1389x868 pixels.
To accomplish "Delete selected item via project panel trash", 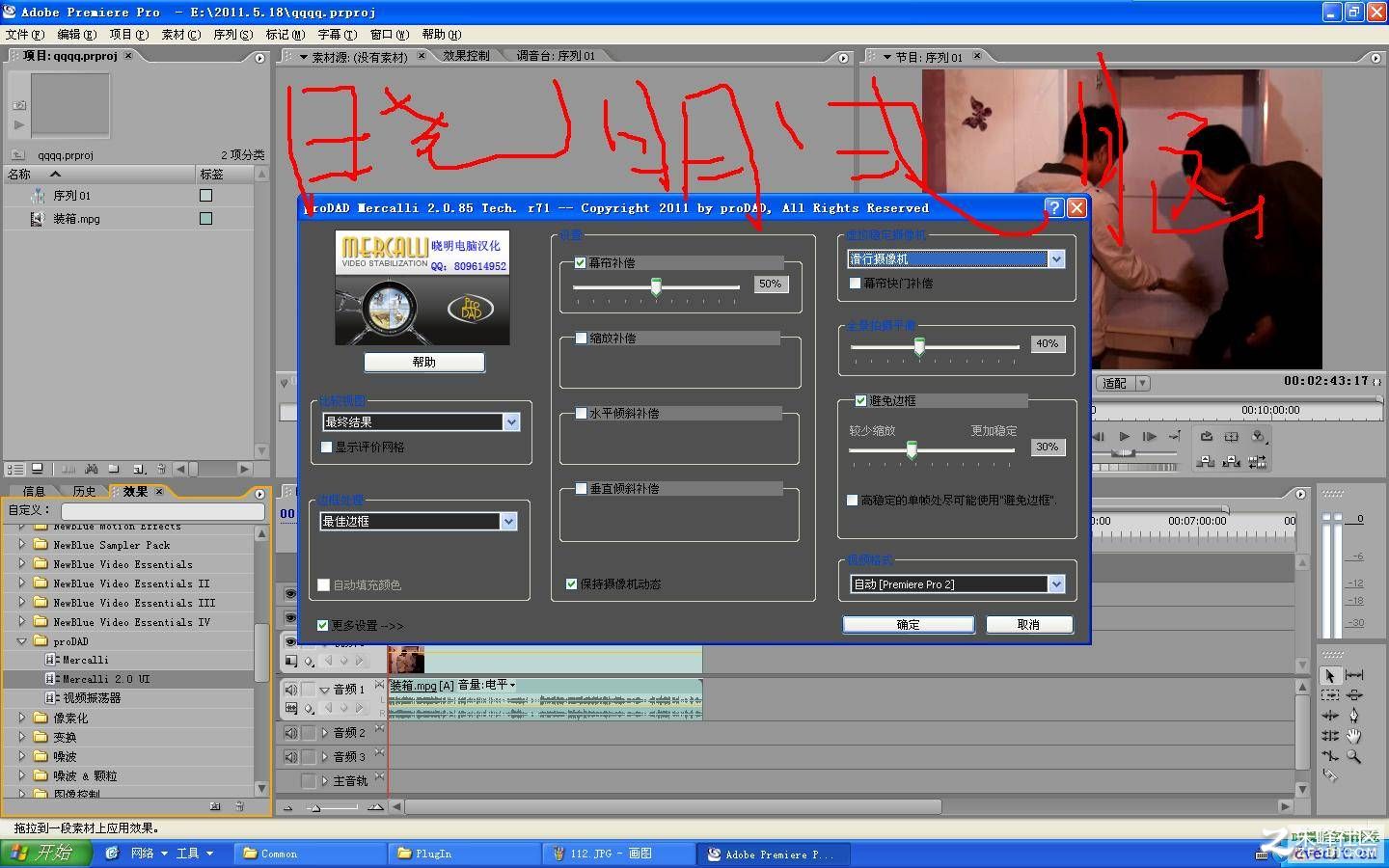I will tap(162, 469).
